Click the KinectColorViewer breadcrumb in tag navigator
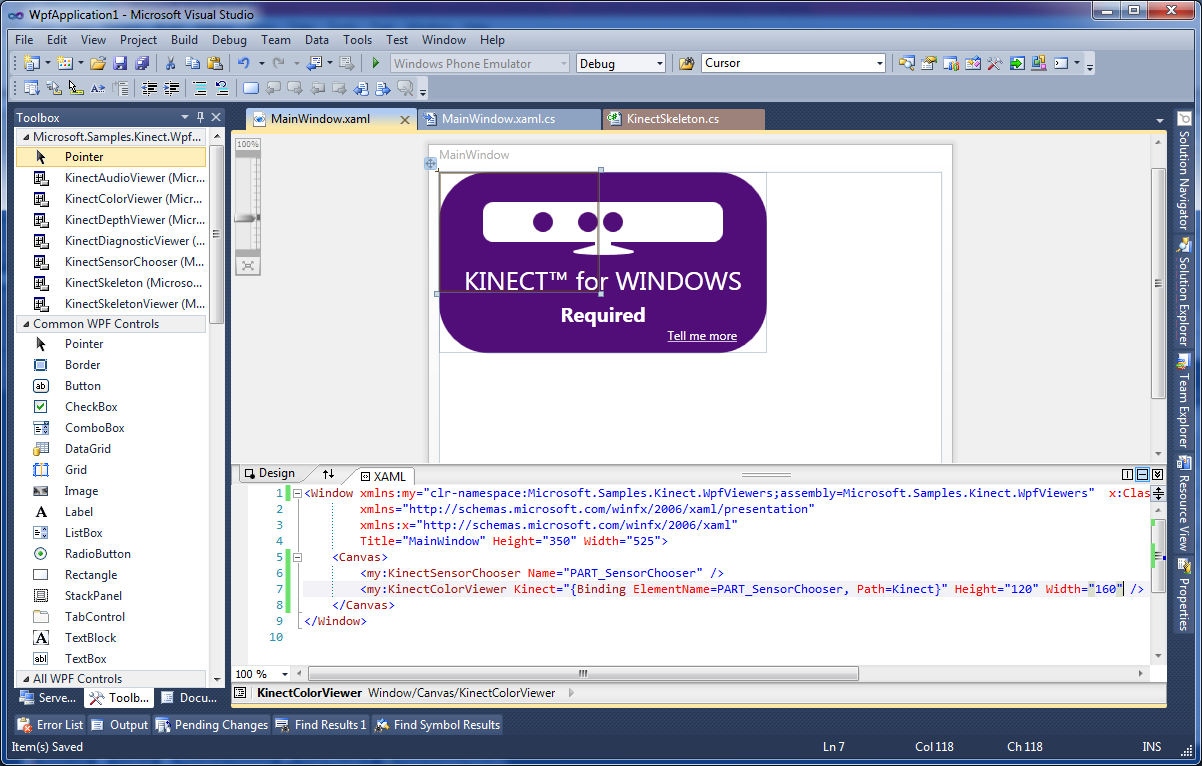This screenshot has height=766, width=1202. pyautogui.click(x=309, y=692)
